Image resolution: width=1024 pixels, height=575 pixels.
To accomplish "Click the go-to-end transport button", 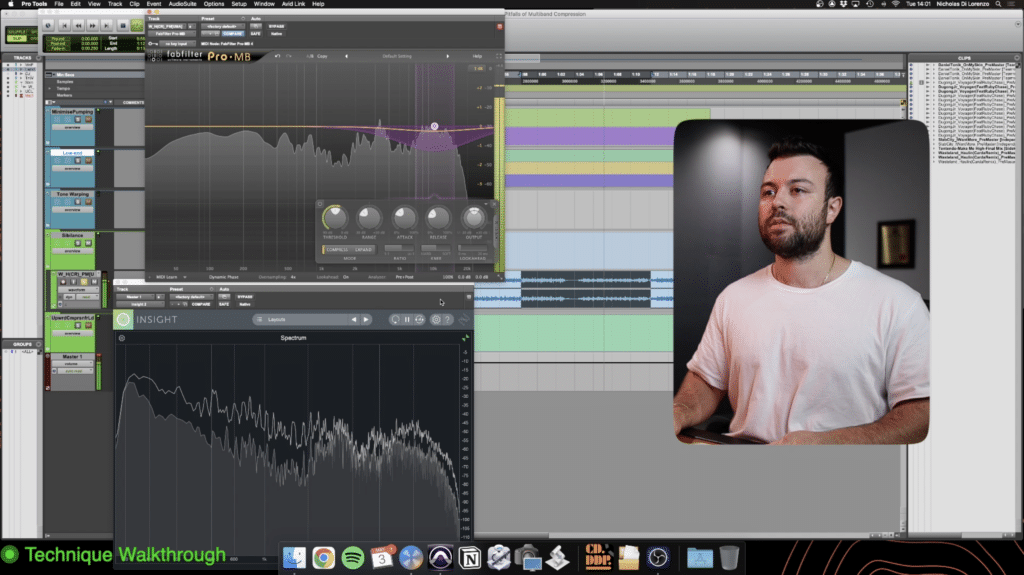I will pyautogui.click(x=107, y=25).
